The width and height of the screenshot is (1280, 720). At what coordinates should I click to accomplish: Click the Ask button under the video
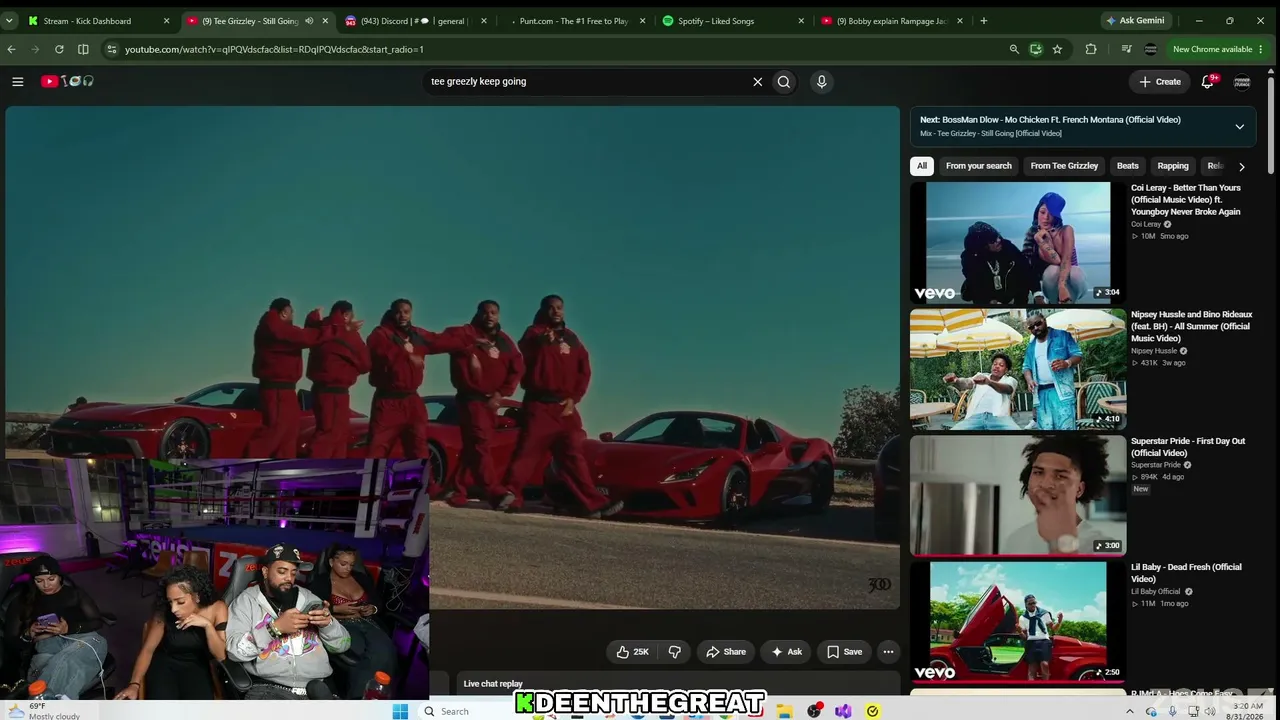pyautogui.click(x=786, y=652)
